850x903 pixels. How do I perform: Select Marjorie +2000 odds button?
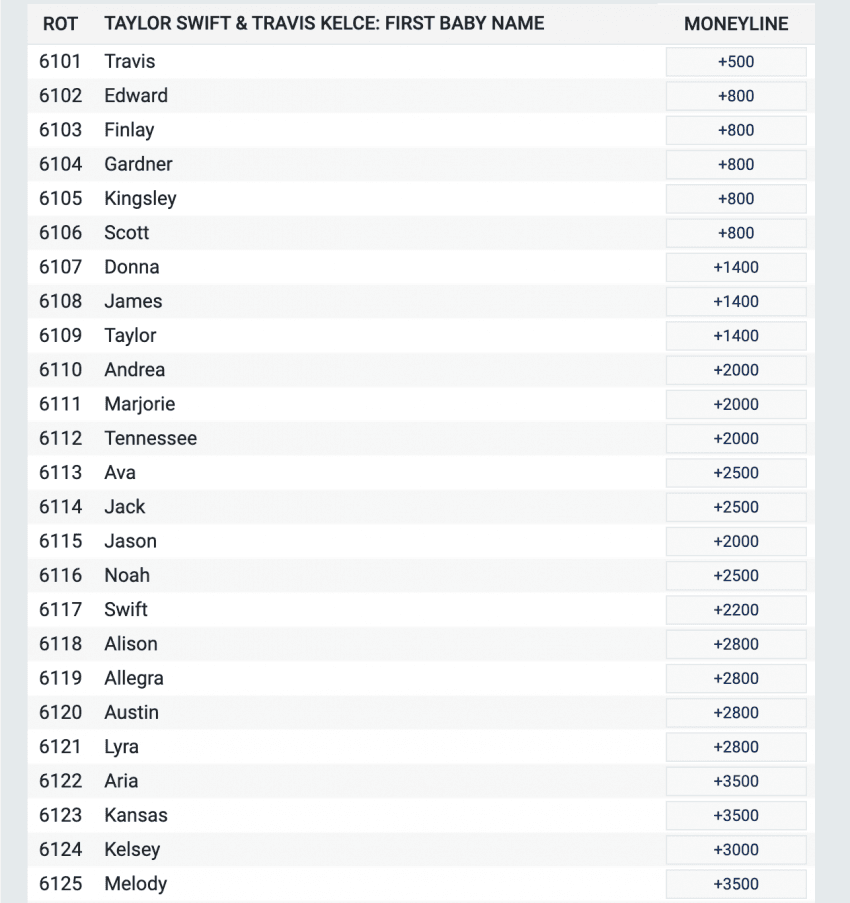pyautogui.click(x=736, y=404)
